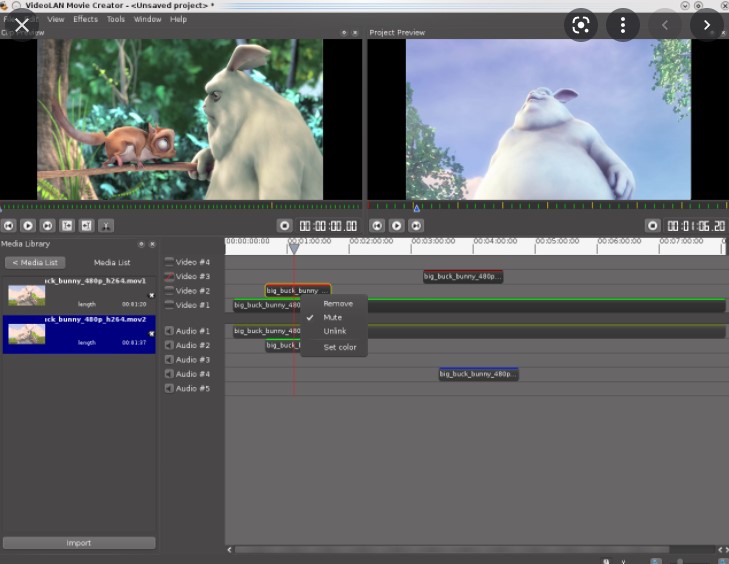Go to the previous image with the arrow
729x564 pixels.
[x=664, y=25]
